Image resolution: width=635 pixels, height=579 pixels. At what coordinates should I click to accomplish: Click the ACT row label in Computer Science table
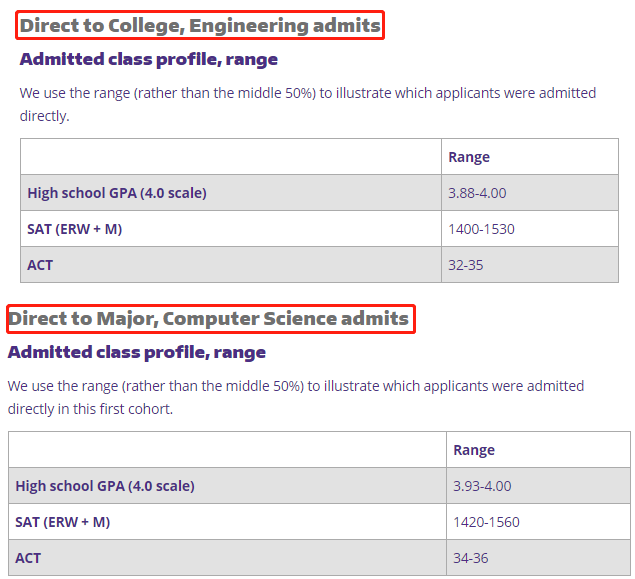coord(28,558)
